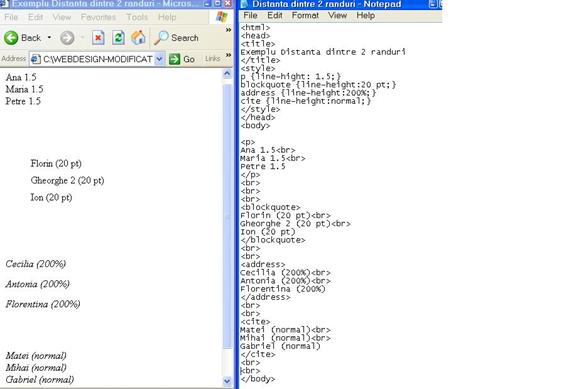The image size is (576, 389).
Task: Click the Search magnifier icon
Action: (x=161, y=38)
